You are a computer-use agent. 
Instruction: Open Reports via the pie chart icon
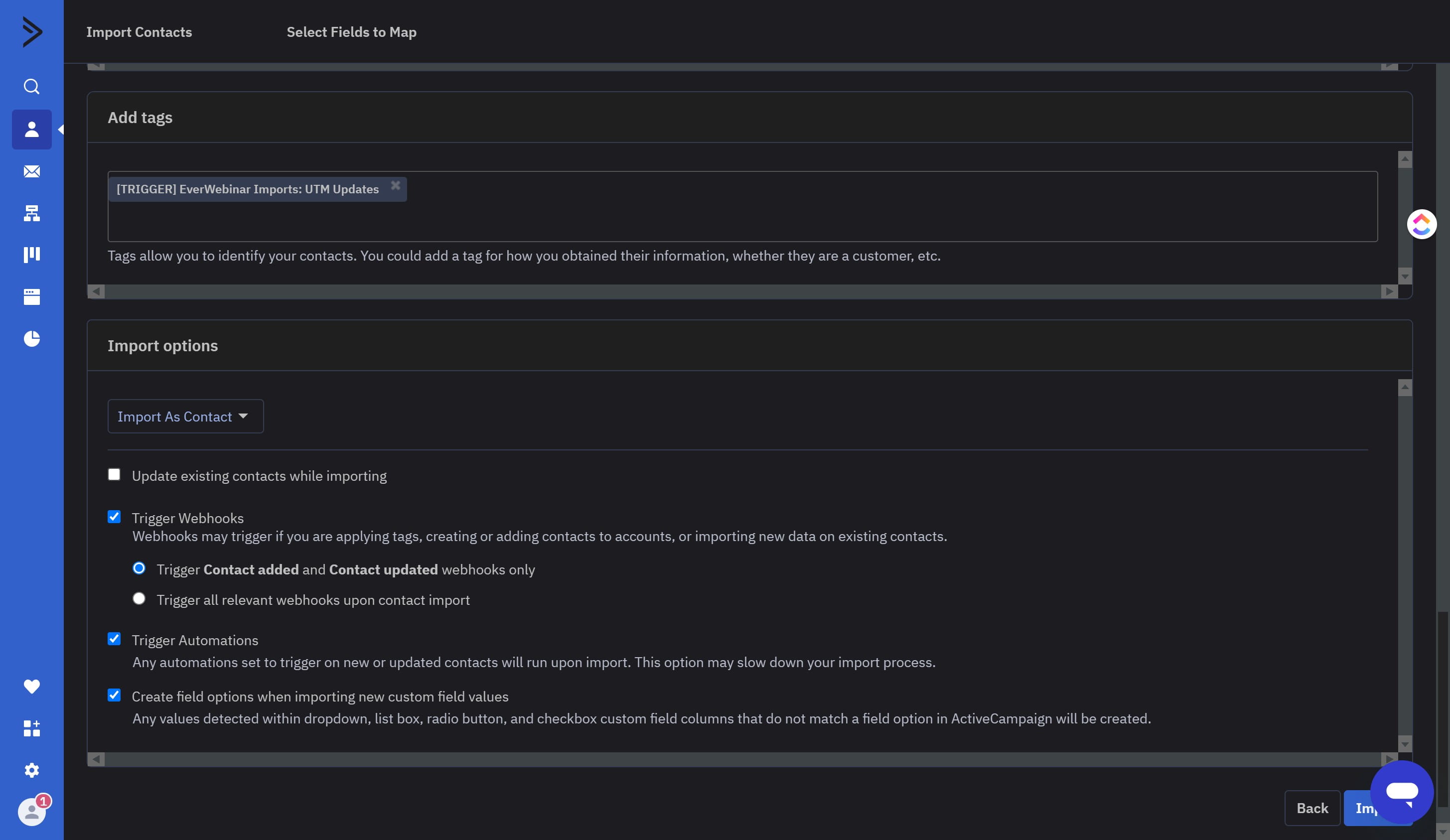[32, 338]
